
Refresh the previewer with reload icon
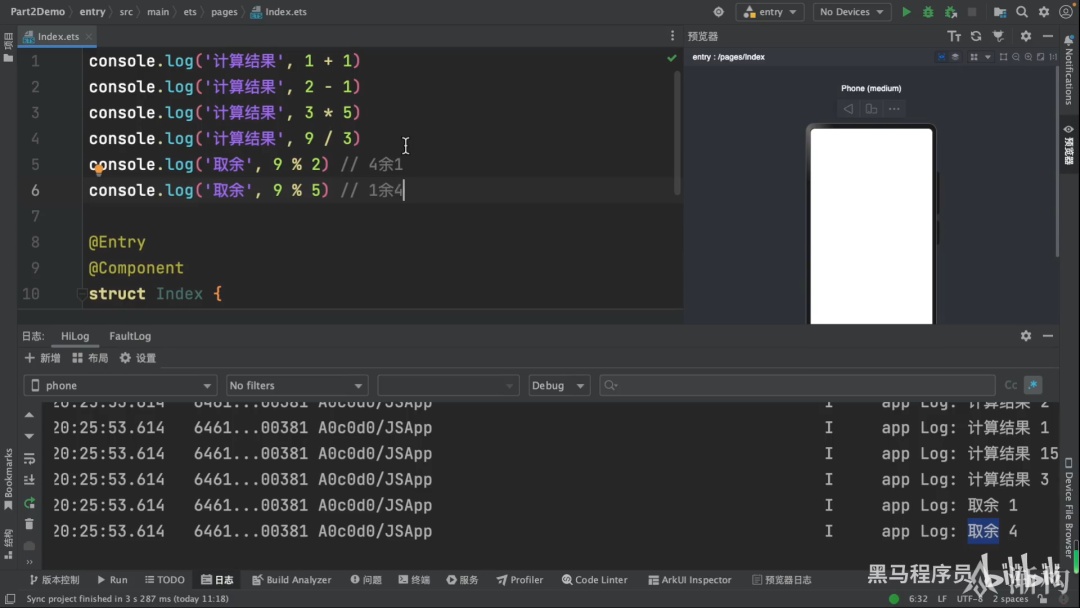tap(976, 36)
